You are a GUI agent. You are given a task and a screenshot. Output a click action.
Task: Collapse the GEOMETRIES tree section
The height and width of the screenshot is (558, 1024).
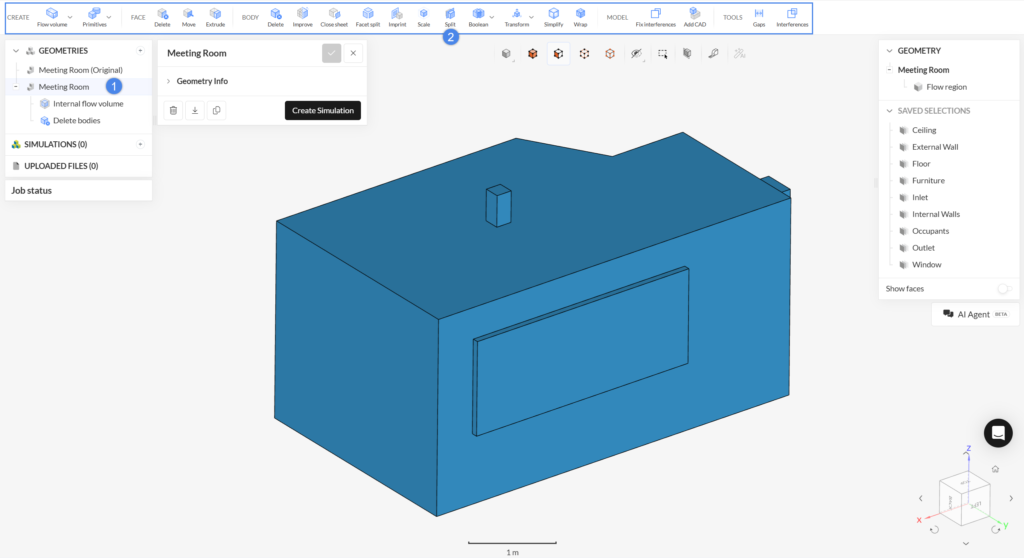tap(16, 50)
